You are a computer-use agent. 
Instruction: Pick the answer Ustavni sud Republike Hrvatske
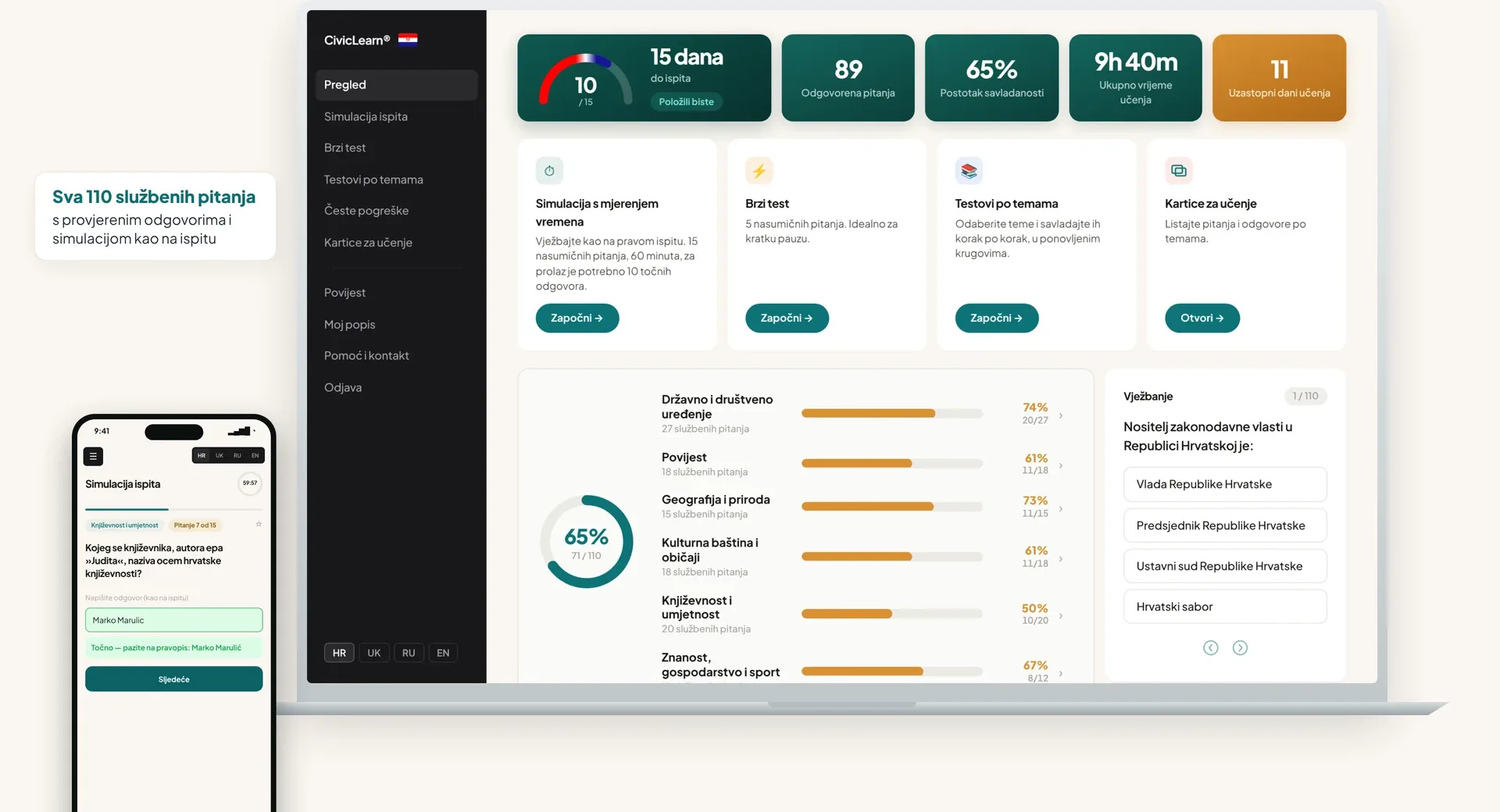click(1225, 566)
